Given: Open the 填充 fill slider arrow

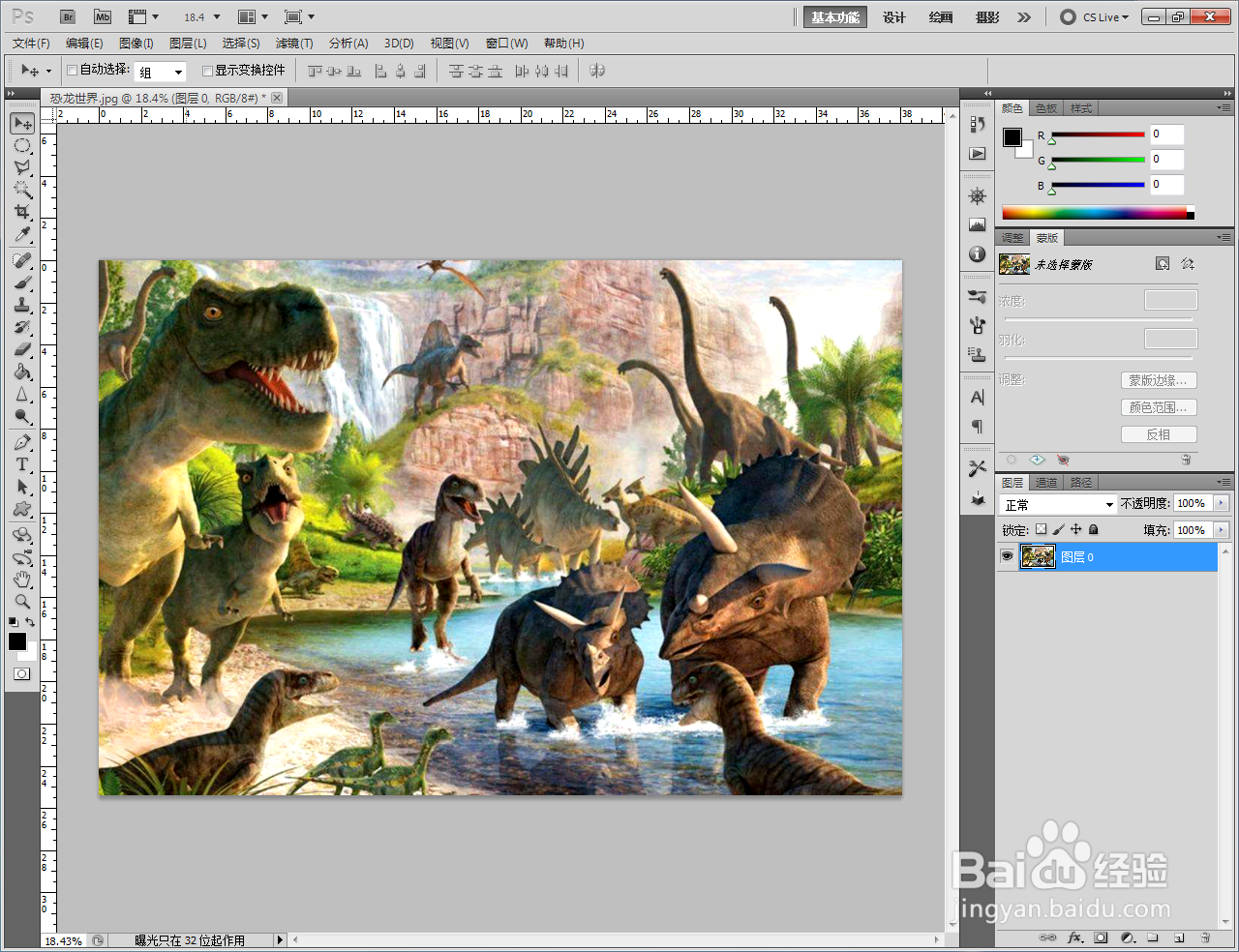Looking at the screenshot, I should 1221,530.
